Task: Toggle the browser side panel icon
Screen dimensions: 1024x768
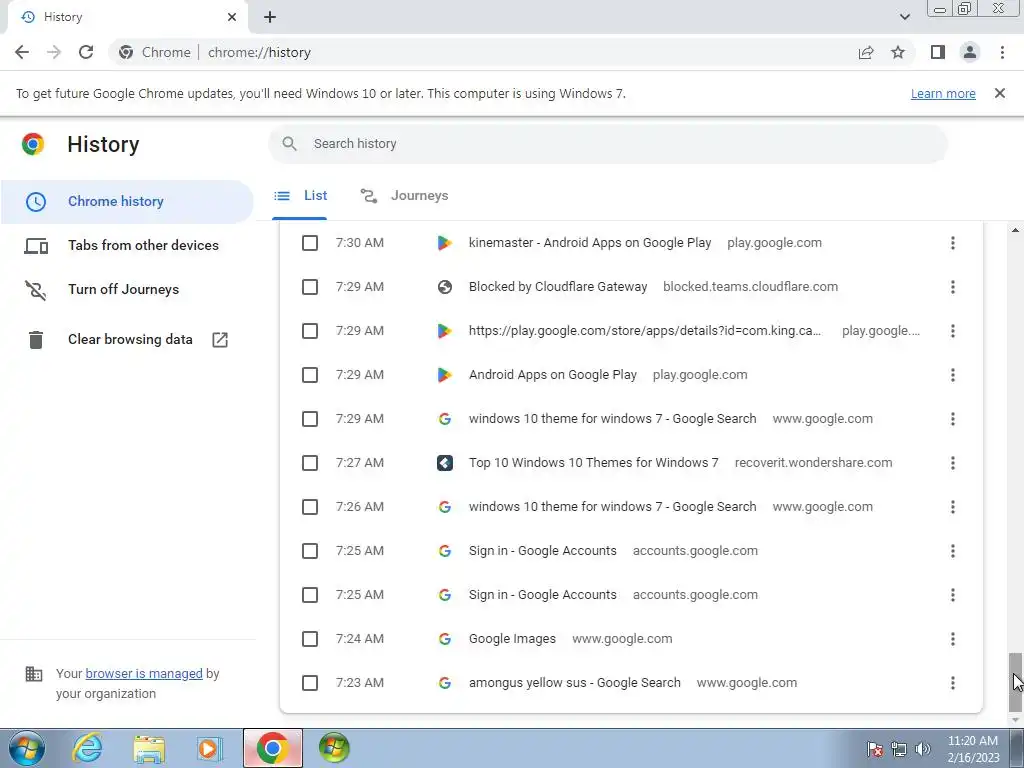Action: click(938, 52)
